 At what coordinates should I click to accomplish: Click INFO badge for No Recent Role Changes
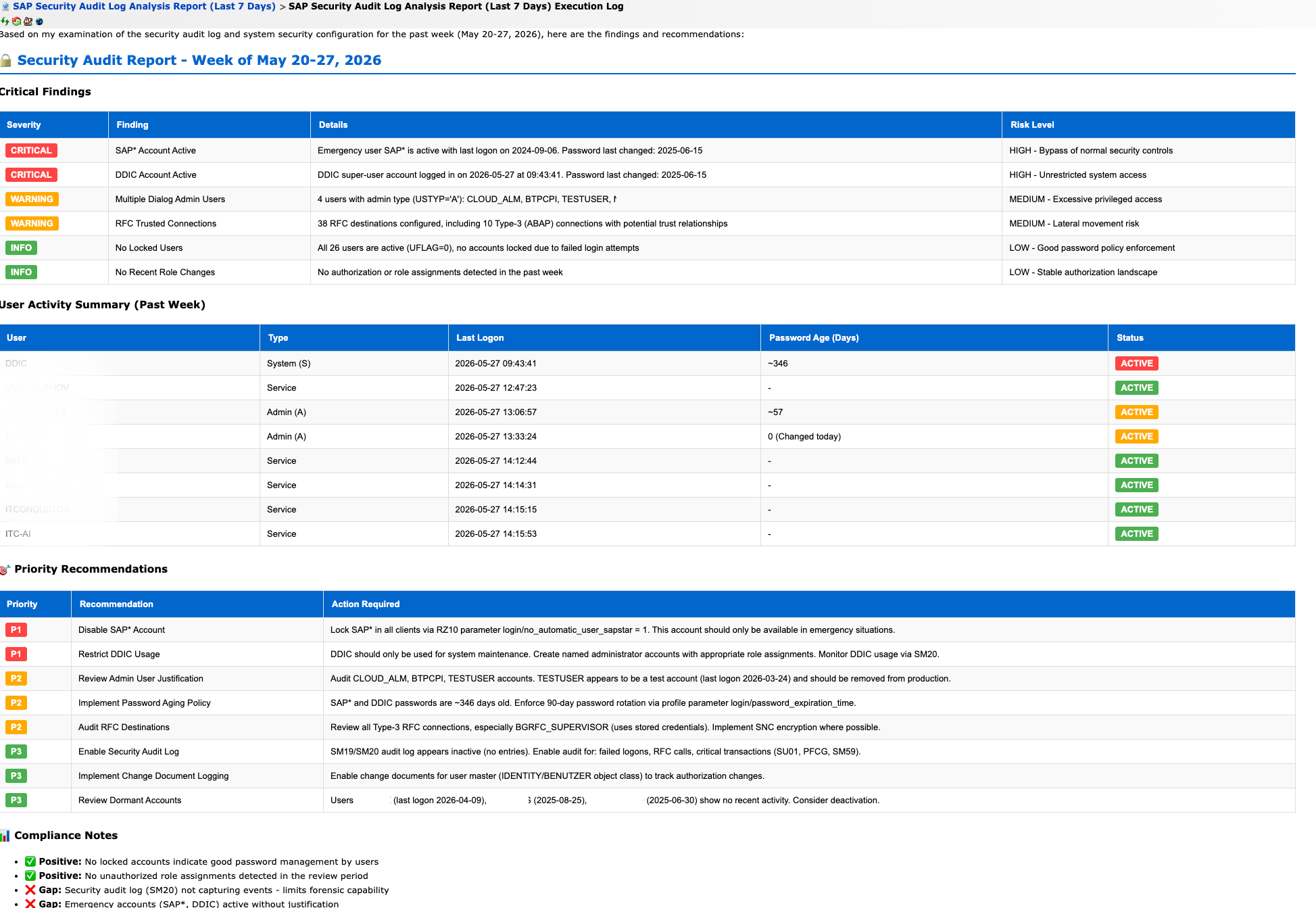[21, 272]
